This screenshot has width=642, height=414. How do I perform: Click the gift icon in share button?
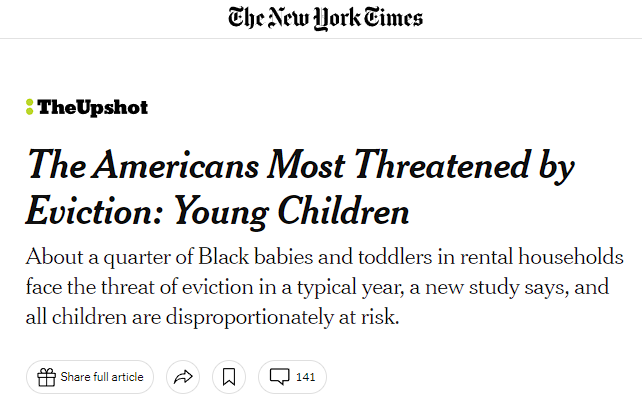pyautogui.click(x=46, y=377)
